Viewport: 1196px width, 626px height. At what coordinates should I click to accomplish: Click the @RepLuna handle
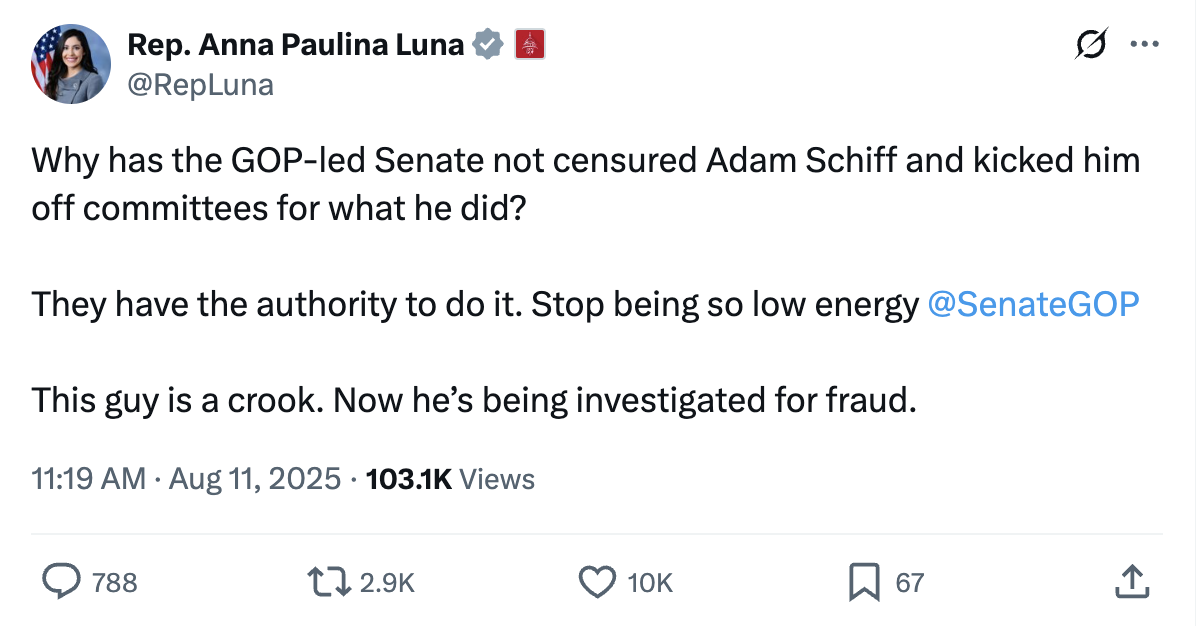point(200,85)
